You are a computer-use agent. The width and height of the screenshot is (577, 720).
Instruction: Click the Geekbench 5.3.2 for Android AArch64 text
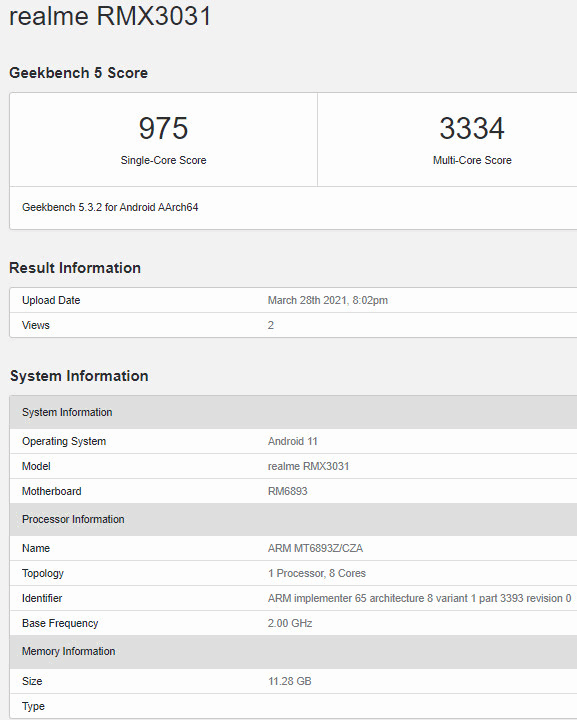pyautogui.click(x=110, y=208)
